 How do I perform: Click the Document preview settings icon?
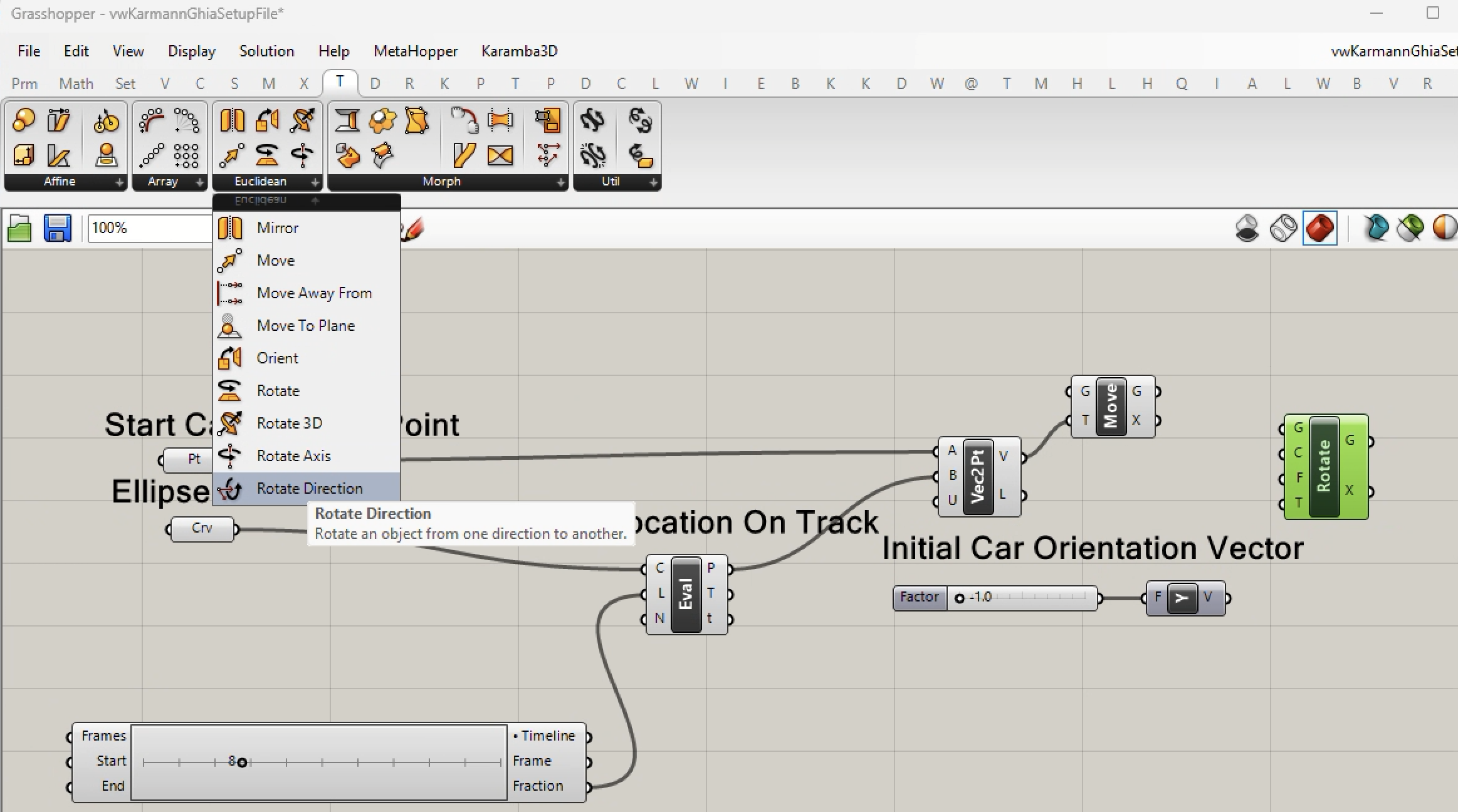click(x=1377, y=228)
